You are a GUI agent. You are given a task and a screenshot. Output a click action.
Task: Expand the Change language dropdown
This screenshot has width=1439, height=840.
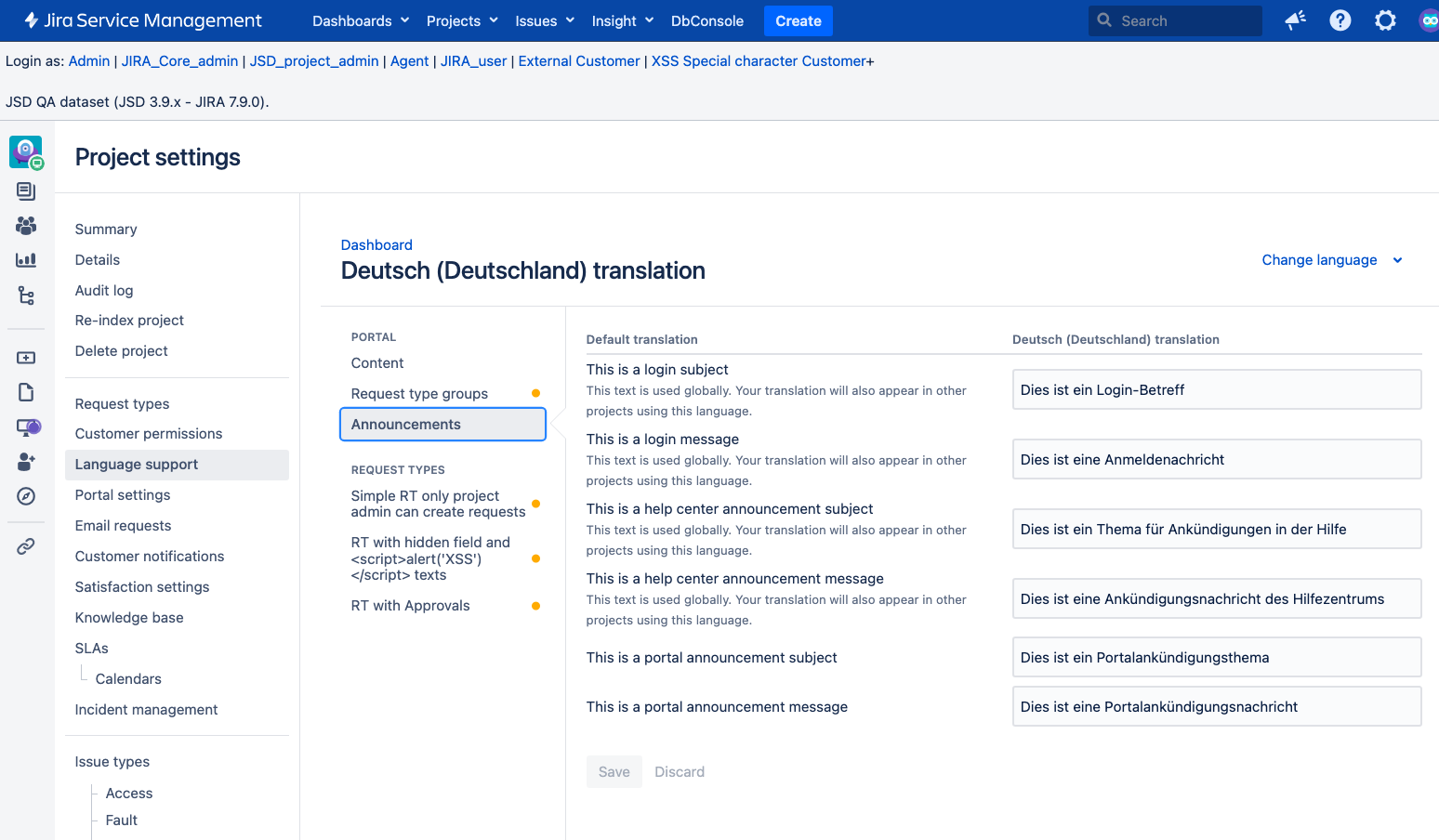(1330, 260)
